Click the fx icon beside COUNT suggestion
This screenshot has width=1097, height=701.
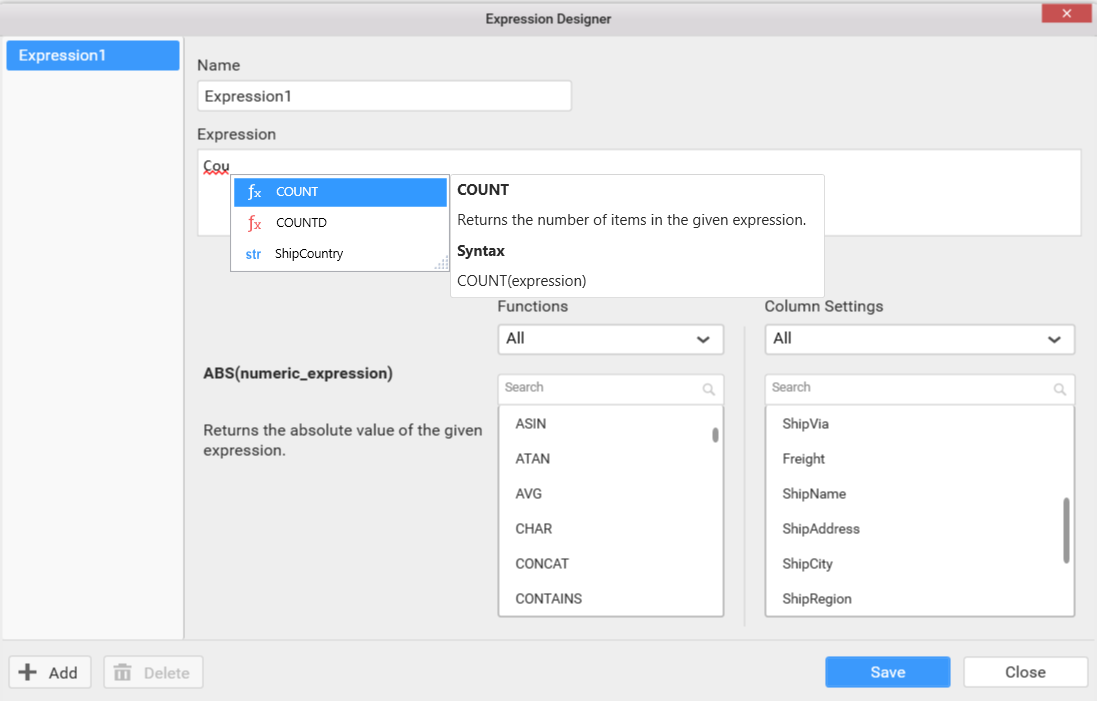point(254,192)
